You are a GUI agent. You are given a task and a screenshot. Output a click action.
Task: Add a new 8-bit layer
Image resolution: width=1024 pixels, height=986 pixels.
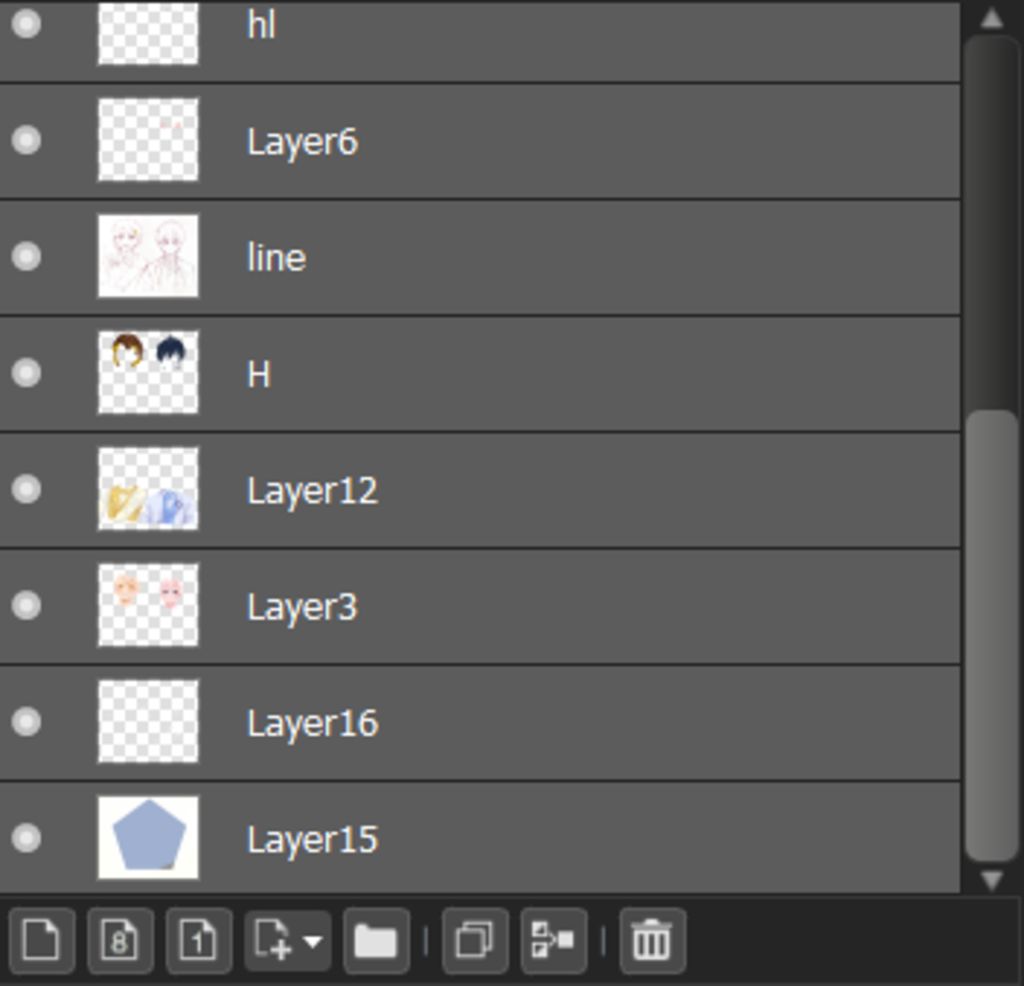click(x=120, y=941)
